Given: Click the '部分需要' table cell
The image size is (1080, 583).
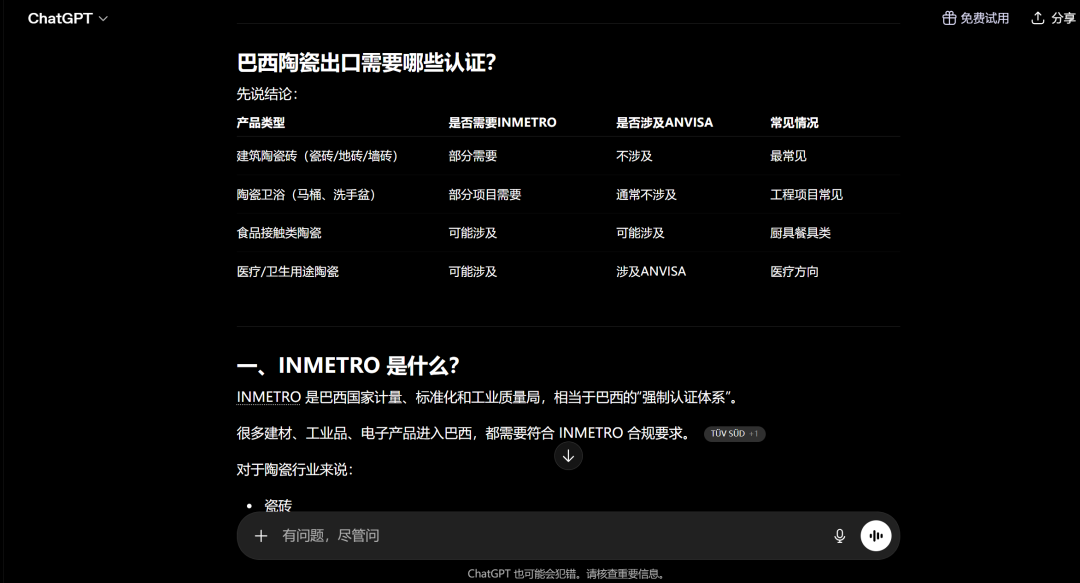Looking at the screenshot, I should tap(472, 156).
